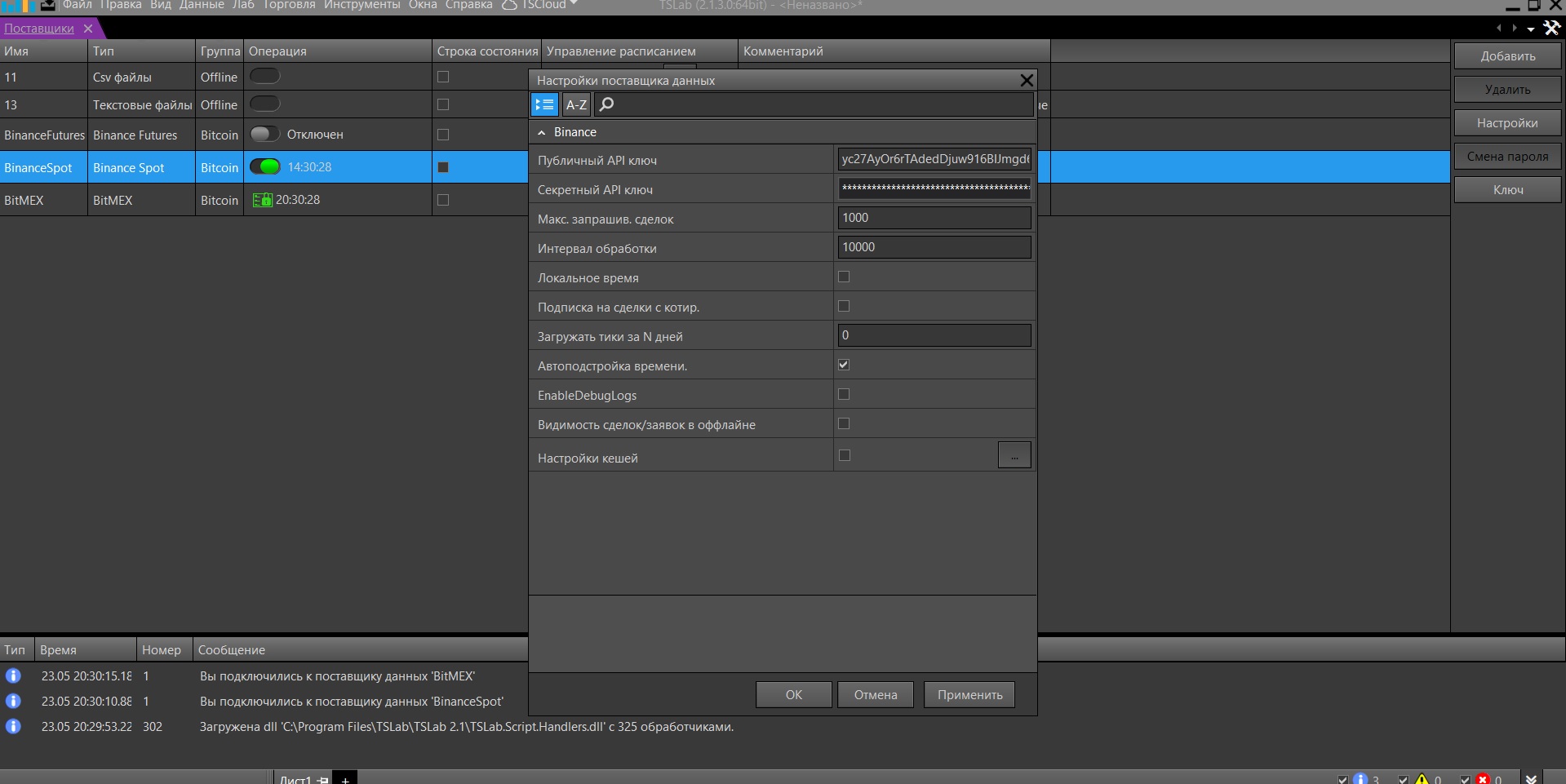Open the Правка menu

pos(121,5)
